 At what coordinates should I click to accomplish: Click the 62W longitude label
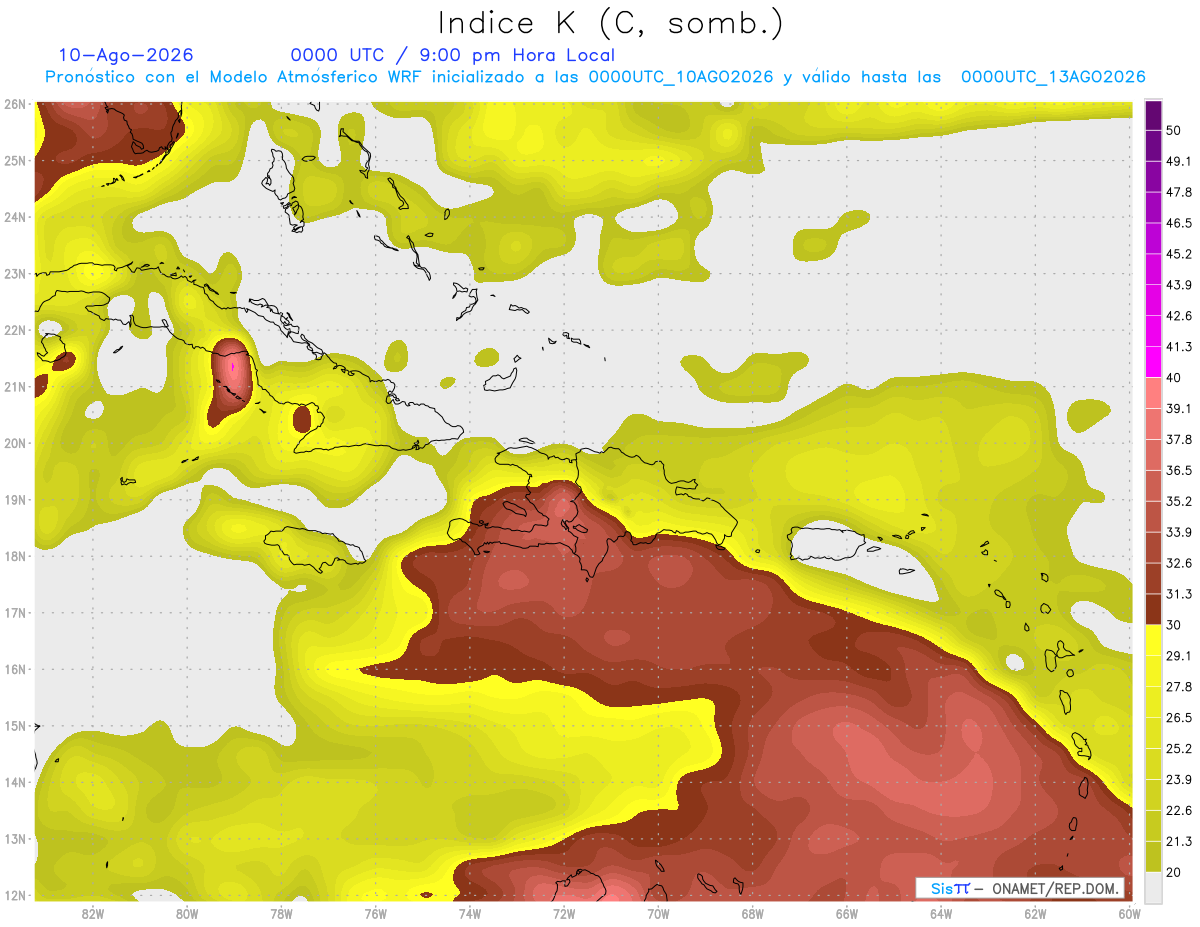(x=1034, y=914)
